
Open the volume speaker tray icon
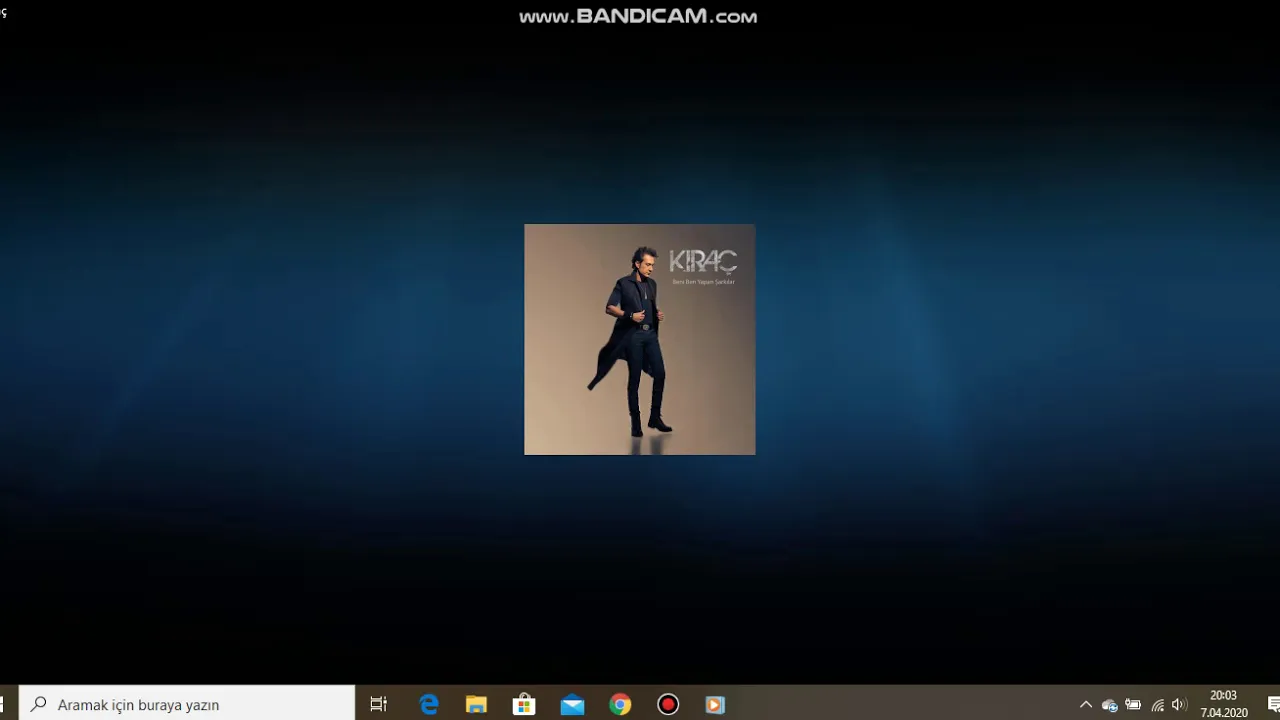(x=1180, y=705)
